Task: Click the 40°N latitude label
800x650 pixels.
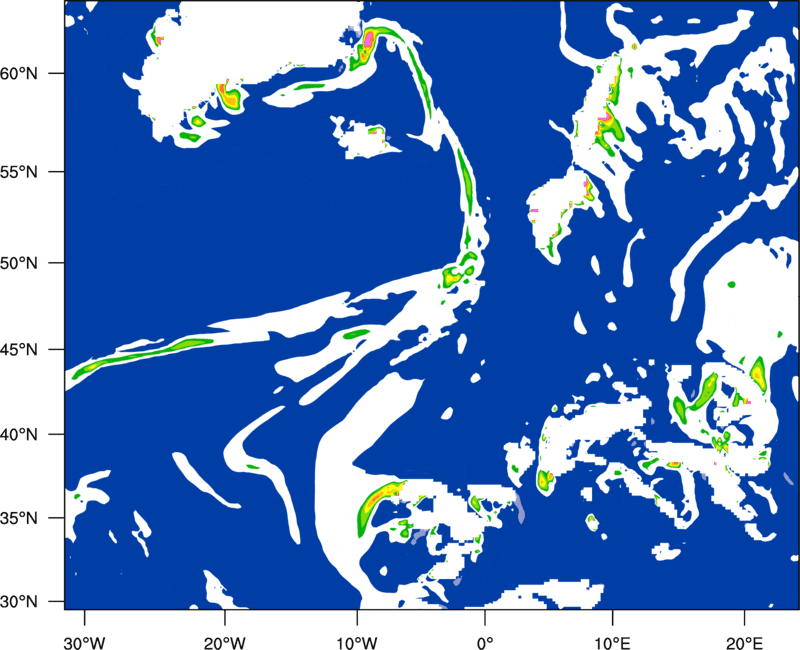Action: [x=19, y=435]
